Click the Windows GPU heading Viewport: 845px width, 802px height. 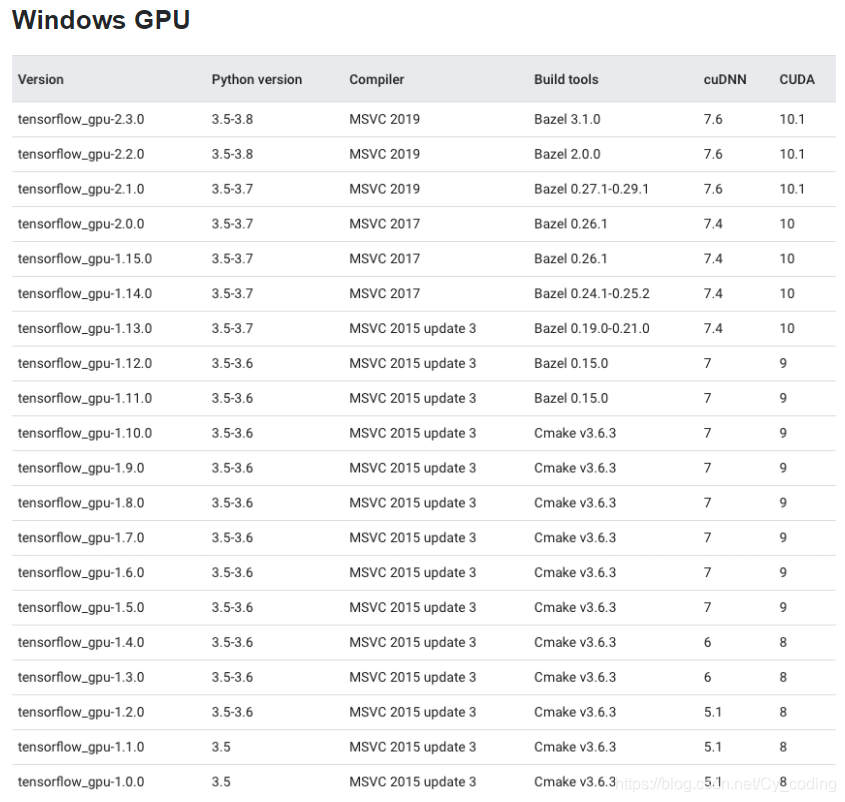(101, 20)
